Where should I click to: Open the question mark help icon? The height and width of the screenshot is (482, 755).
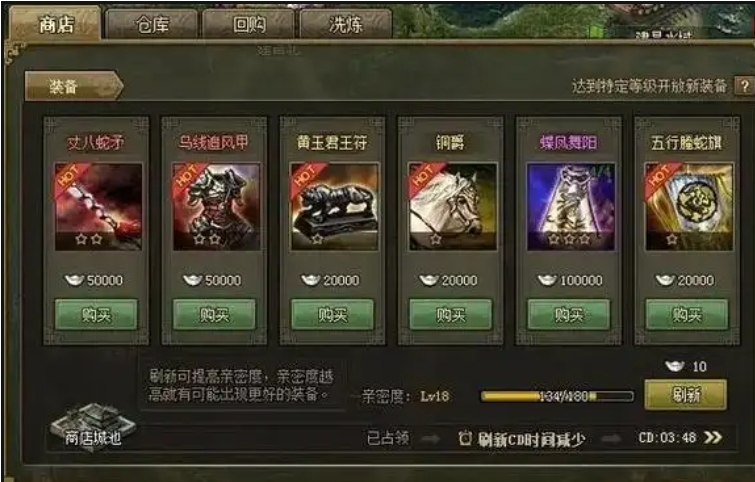click(x=744, y=86)
